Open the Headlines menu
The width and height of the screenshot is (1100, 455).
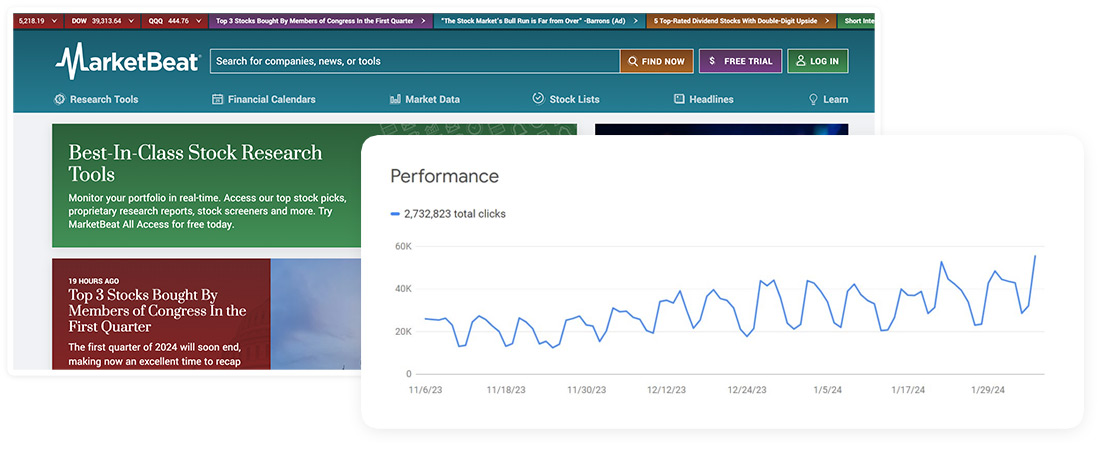(704, 99)
